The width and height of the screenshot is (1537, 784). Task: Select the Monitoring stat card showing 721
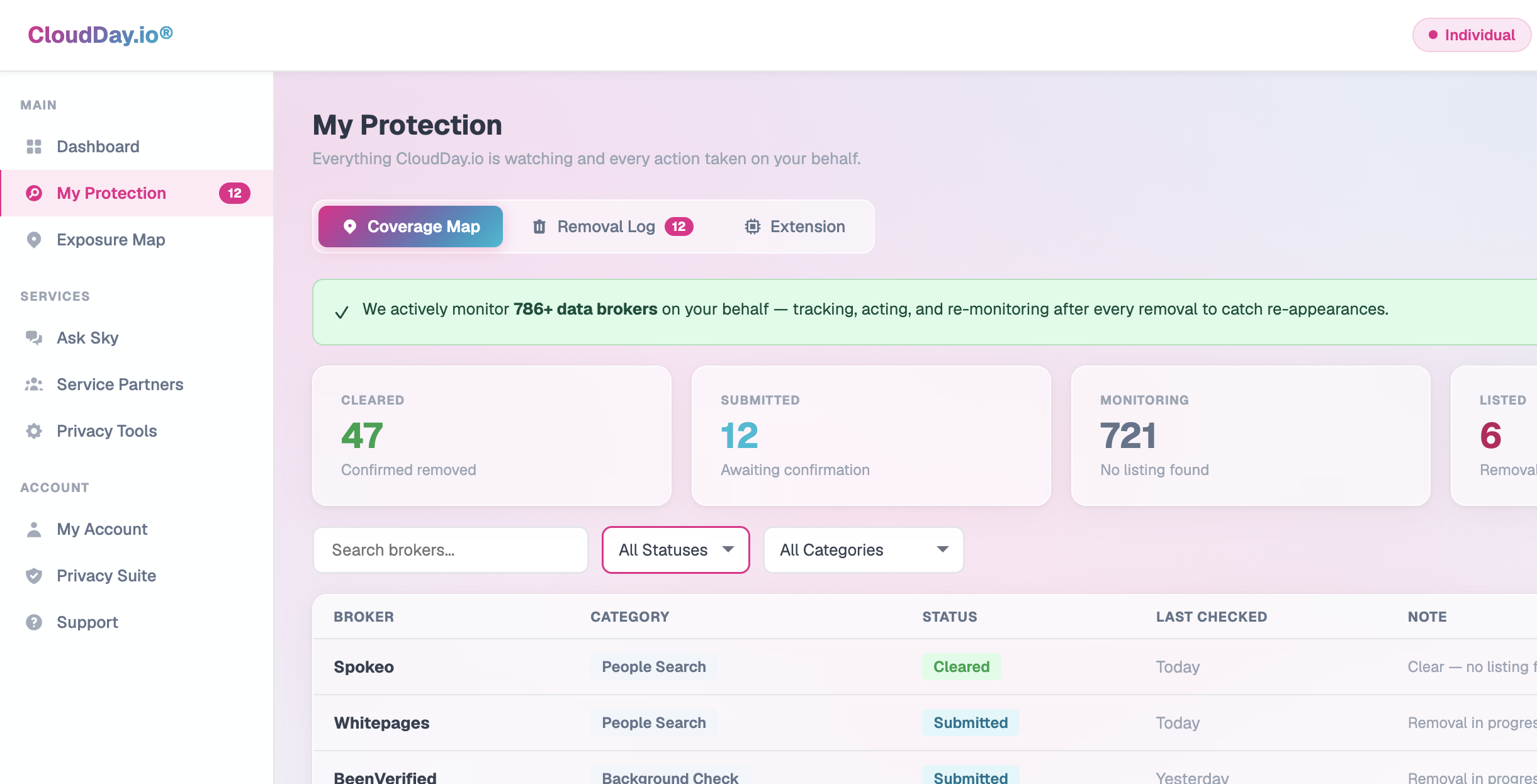1251,435
